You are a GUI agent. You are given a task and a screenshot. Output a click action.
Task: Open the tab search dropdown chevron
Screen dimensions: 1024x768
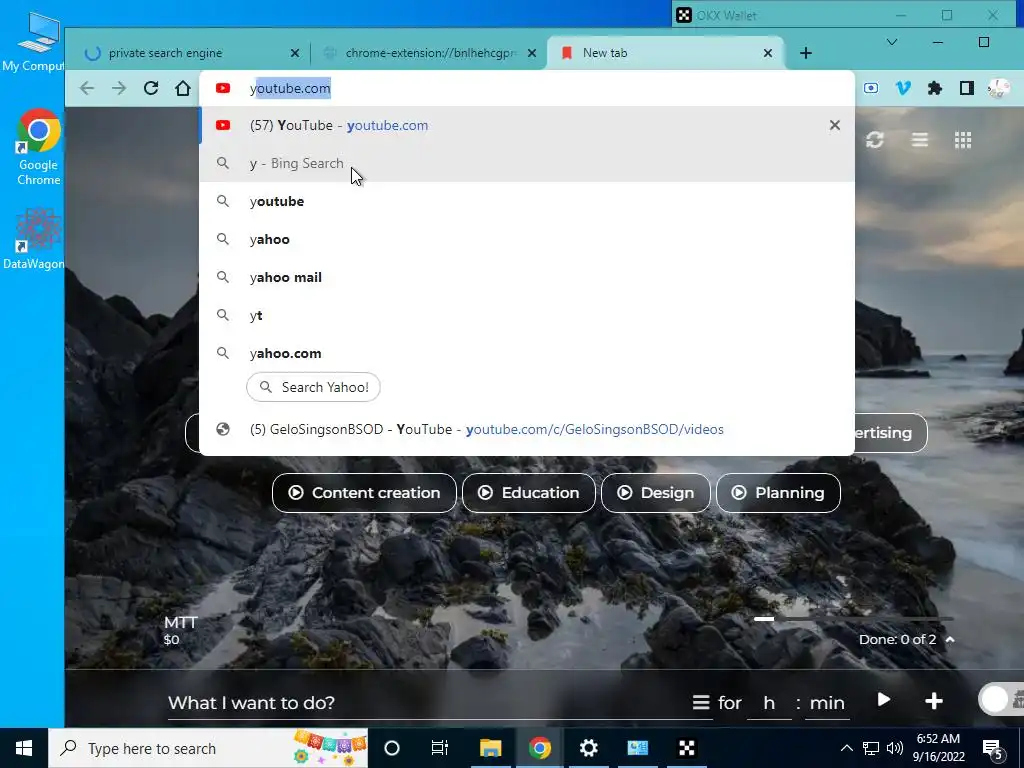(891, 42)
